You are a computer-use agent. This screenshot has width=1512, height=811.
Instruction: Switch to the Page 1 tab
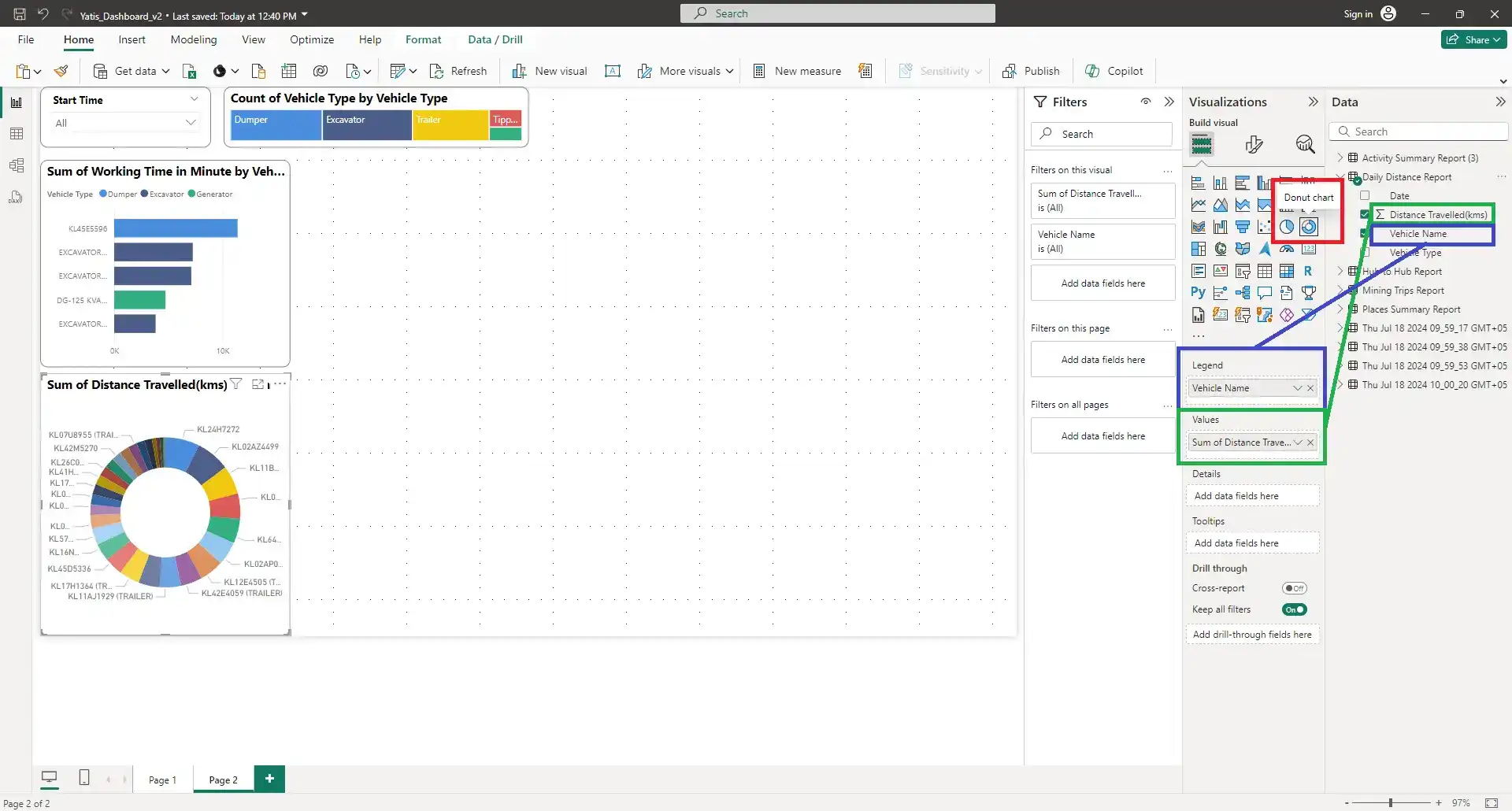point(162,780)
